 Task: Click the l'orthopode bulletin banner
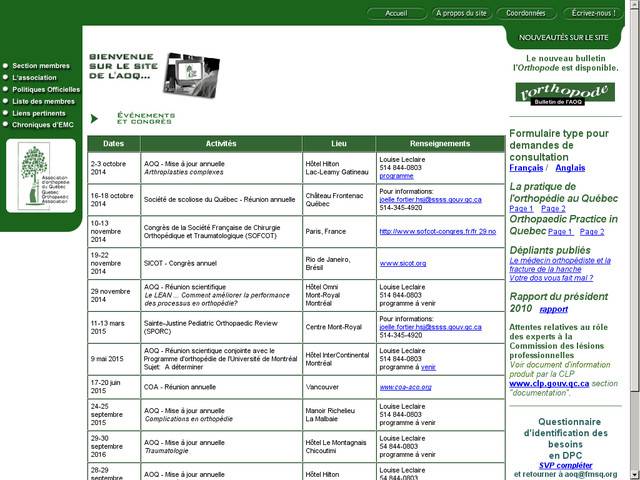(x=565, y=94)
